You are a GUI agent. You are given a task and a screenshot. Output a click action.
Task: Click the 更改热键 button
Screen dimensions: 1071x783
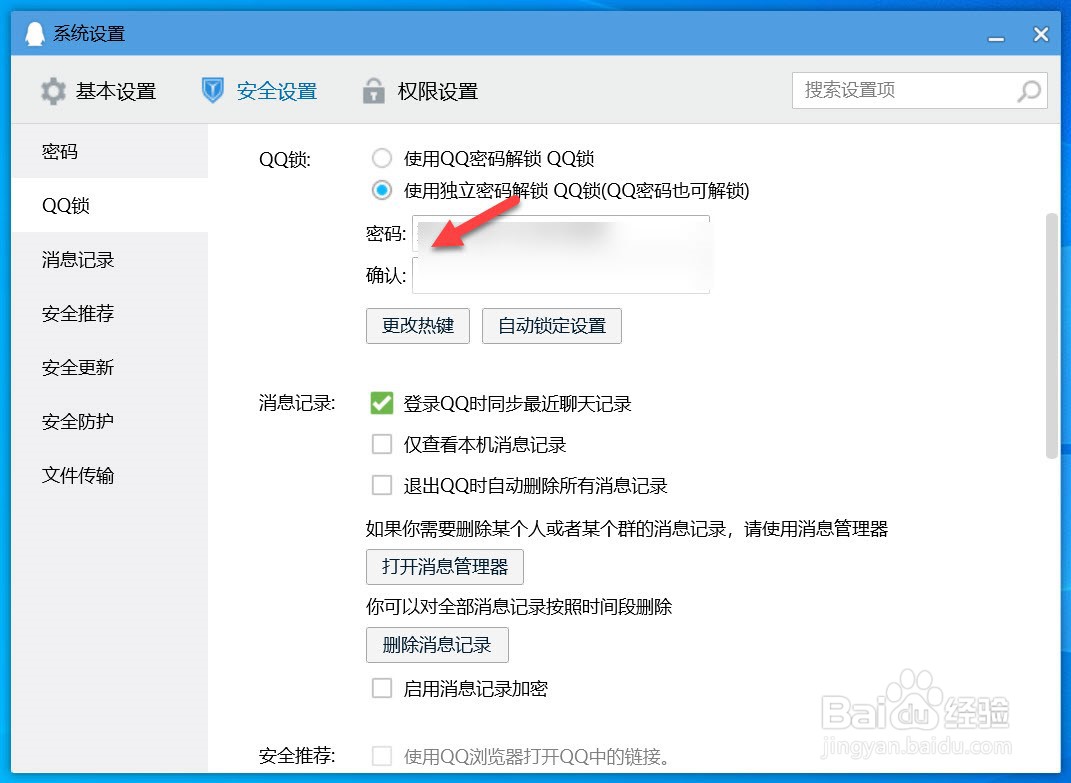pyautogui.click(x=417, y=325)
